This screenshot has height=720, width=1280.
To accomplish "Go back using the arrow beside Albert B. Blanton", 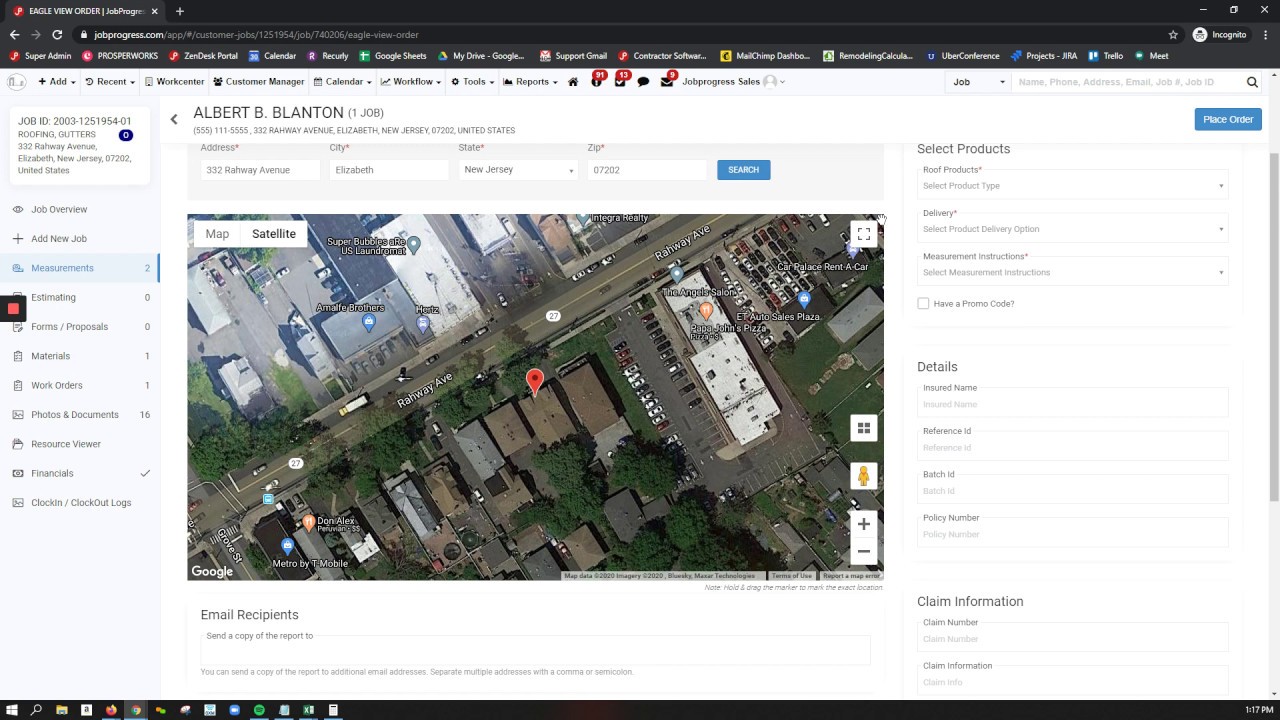I will coord(174,119).
